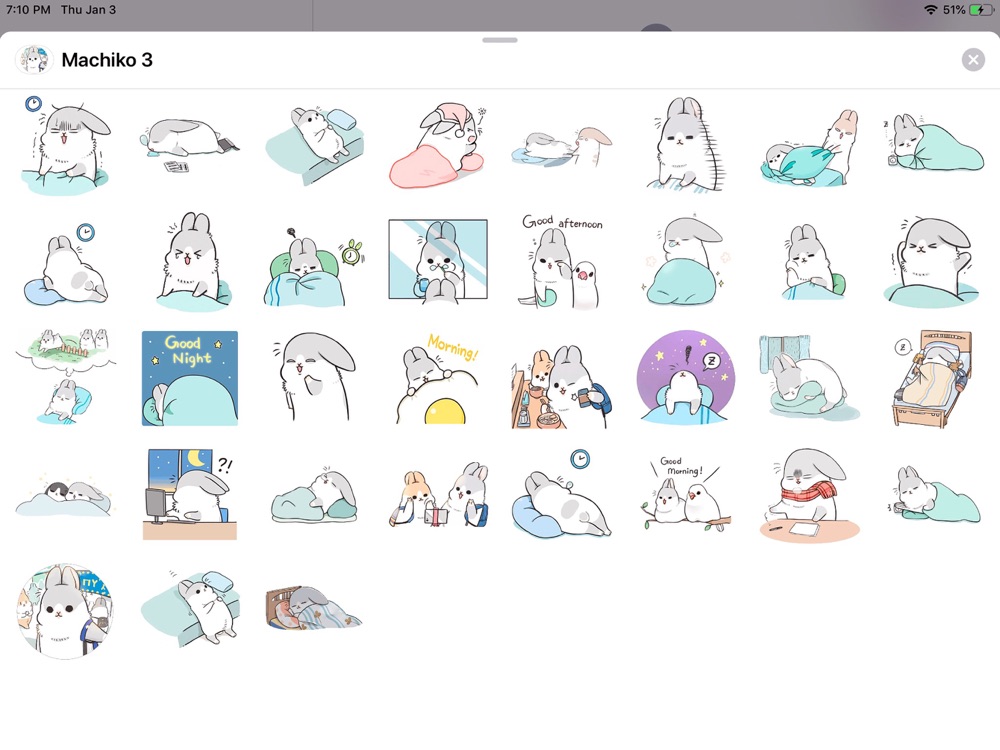Select the Good afternoon sticker with bird
The width and height of the screenshot is (1000, 750).
click(x=562, y=261)
